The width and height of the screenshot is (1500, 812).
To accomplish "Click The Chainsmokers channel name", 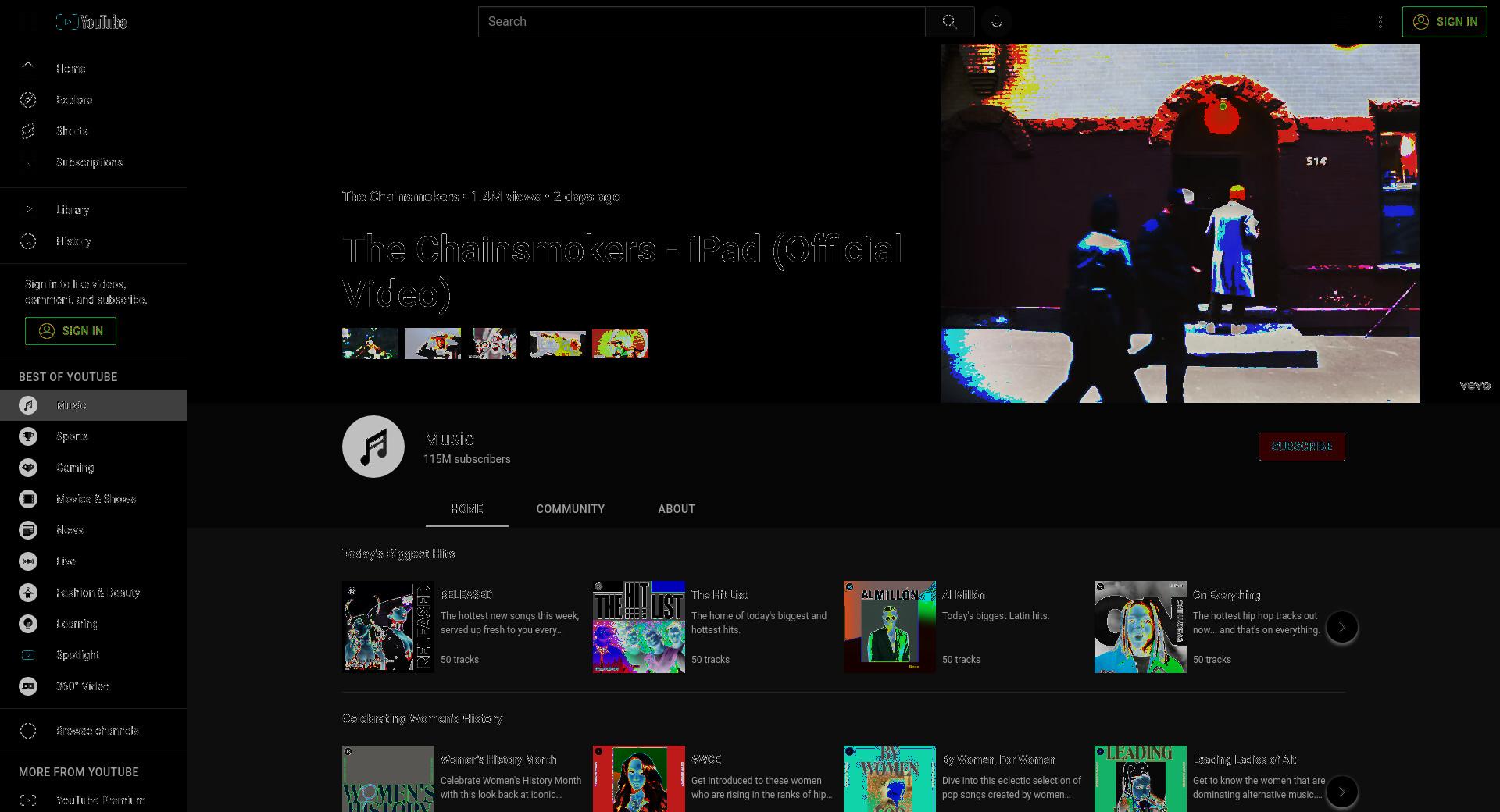I will [400, 197].
